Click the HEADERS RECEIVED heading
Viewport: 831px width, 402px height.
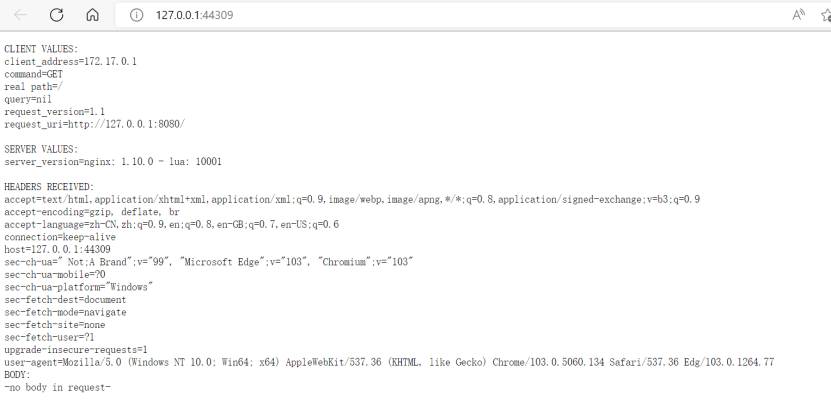coord(49,187)
